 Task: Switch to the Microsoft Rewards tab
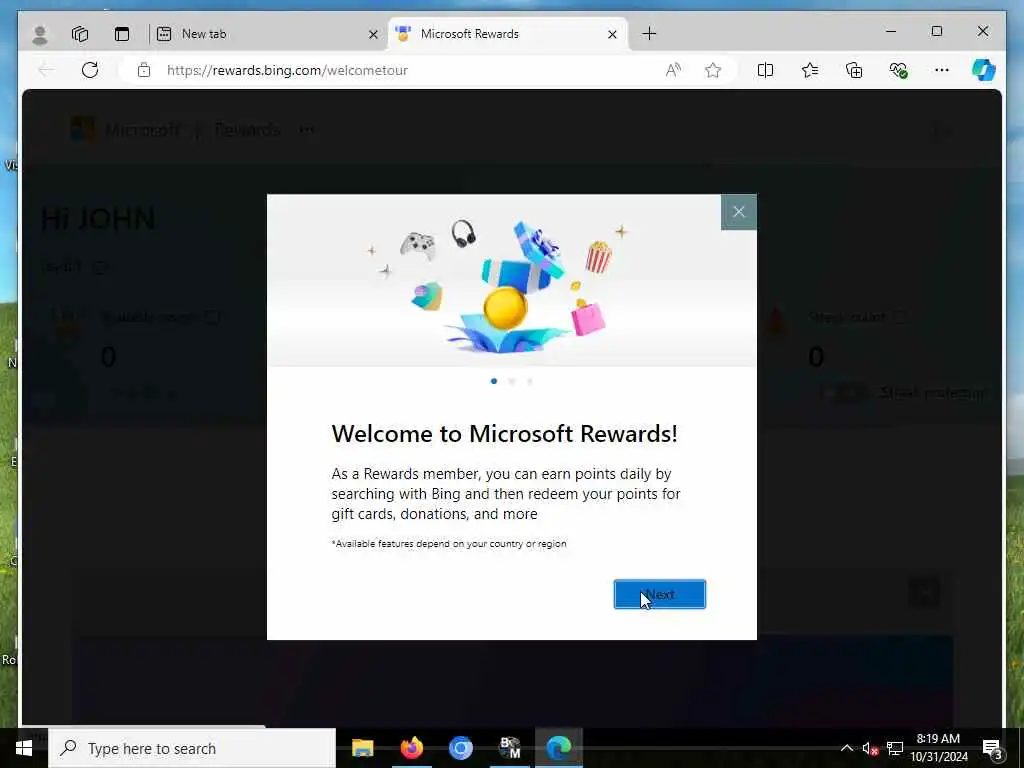[x=508, y=34]
